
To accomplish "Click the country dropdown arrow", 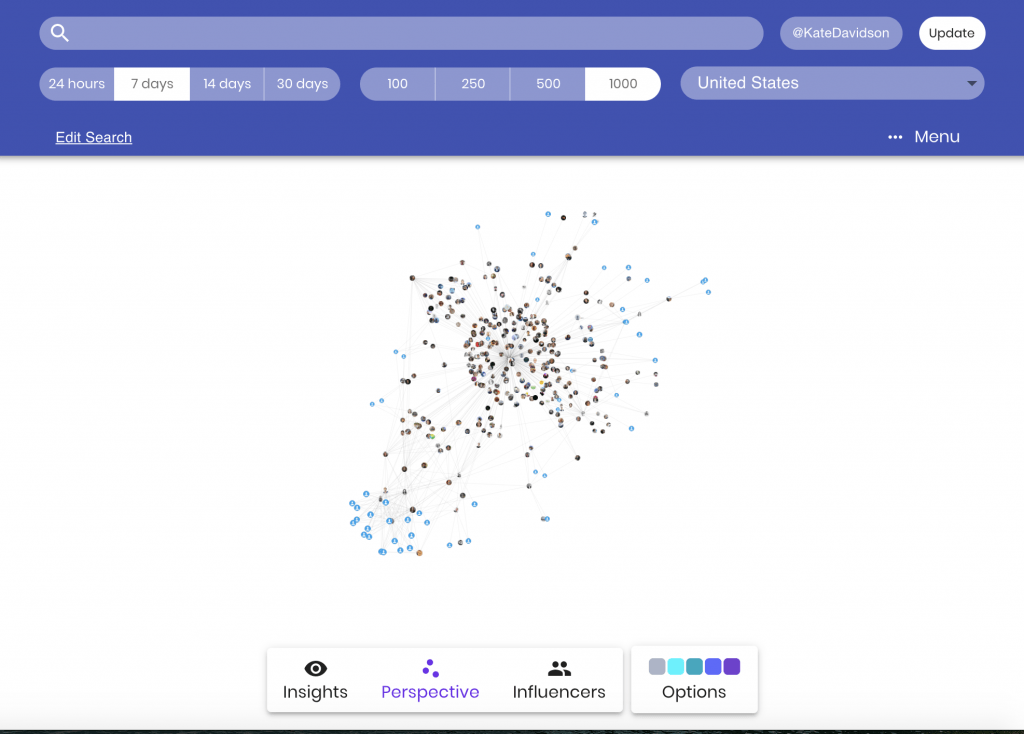I will 971,84.
